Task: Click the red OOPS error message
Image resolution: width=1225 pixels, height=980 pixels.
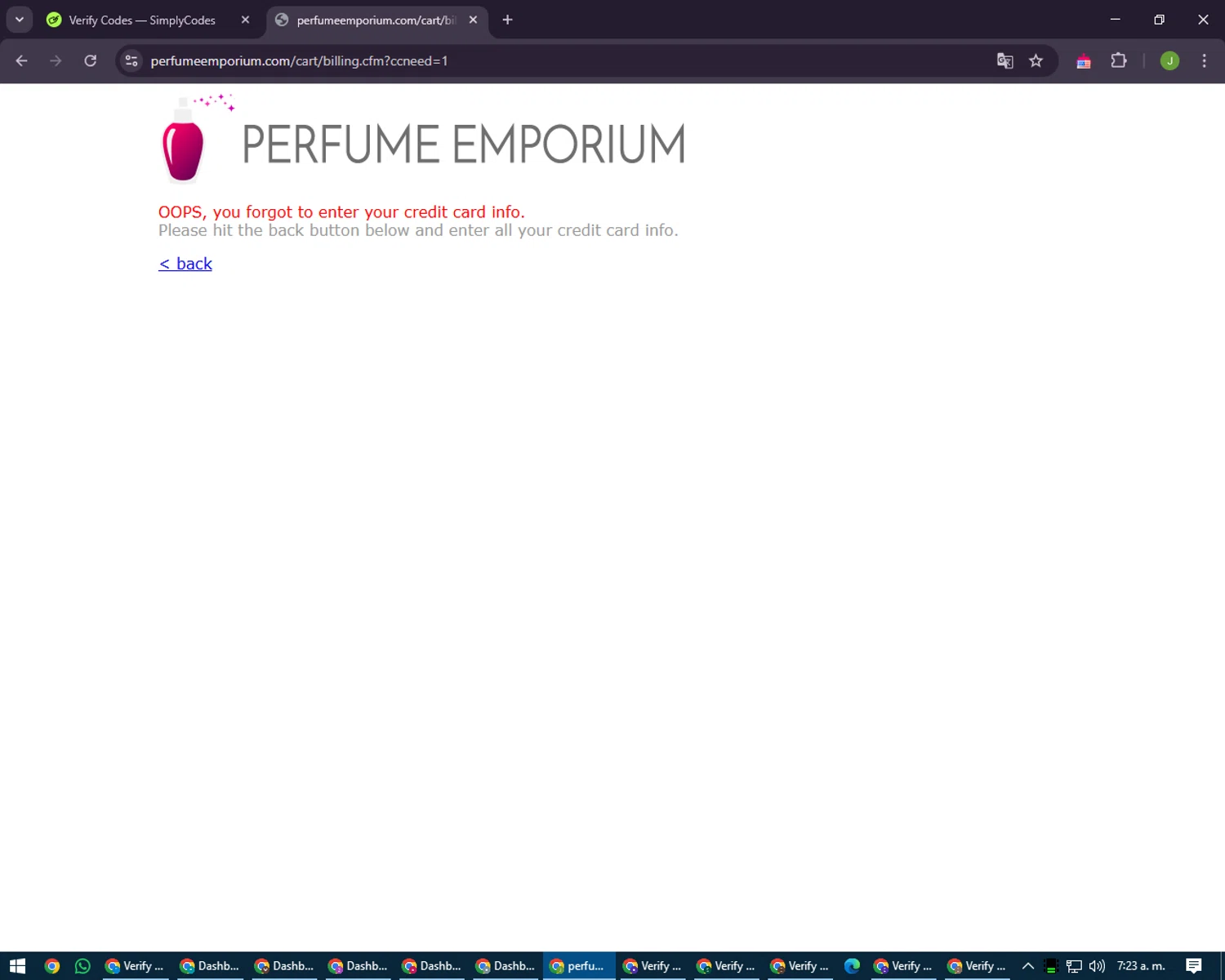Action: point(341,212)
